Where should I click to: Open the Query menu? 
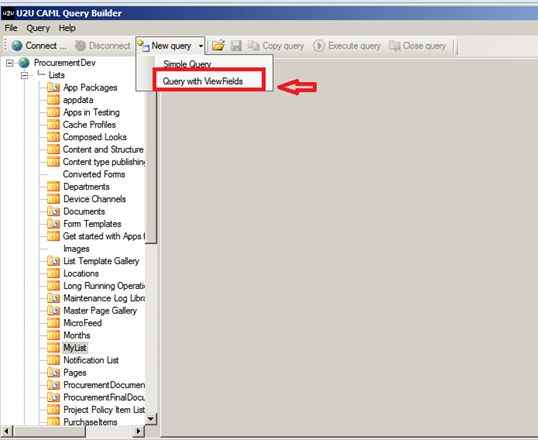(x=38, y=28)
